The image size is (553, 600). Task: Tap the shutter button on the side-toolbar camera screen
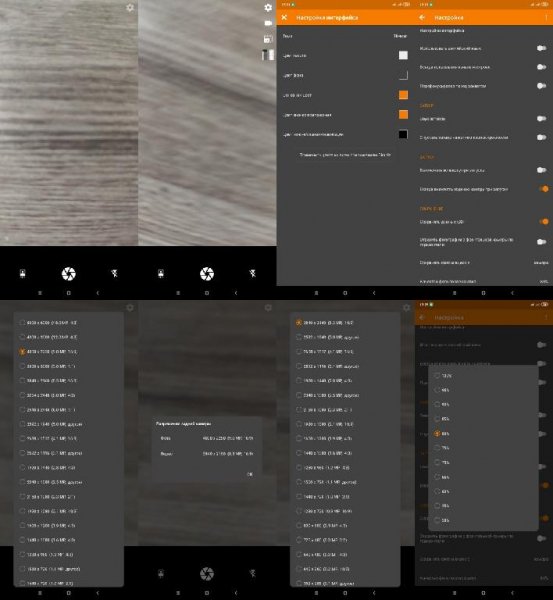pyautogui.click(x=207, y=274)
